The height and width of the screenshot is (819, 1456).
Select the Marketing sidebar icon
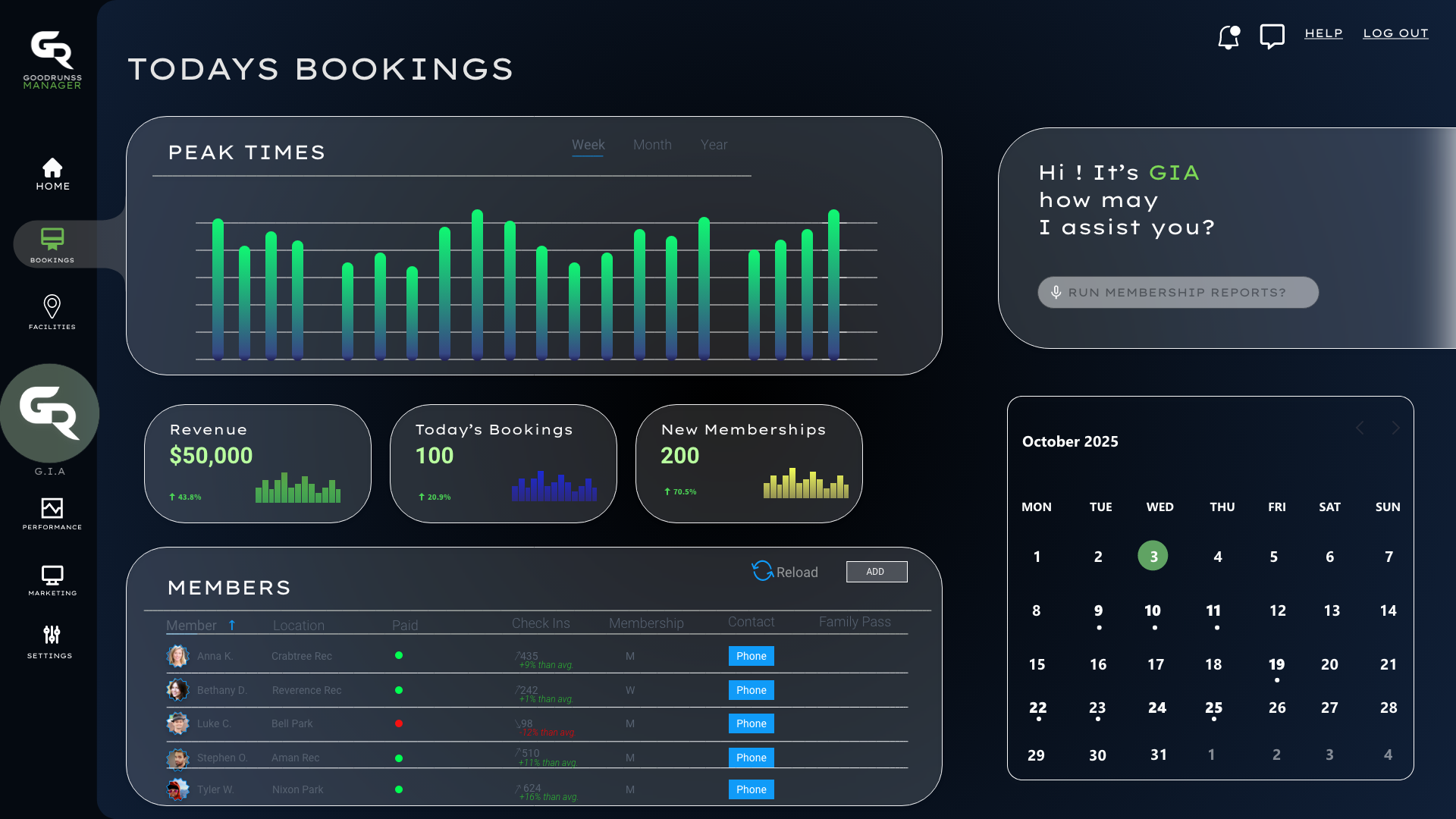pos(52,576)
